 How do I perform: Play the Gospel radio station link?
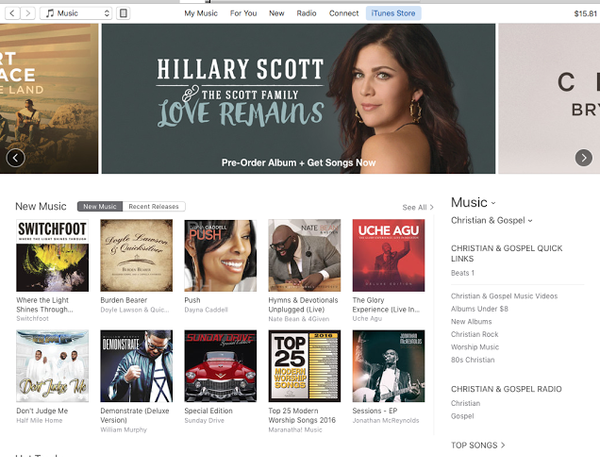[462, 416]
